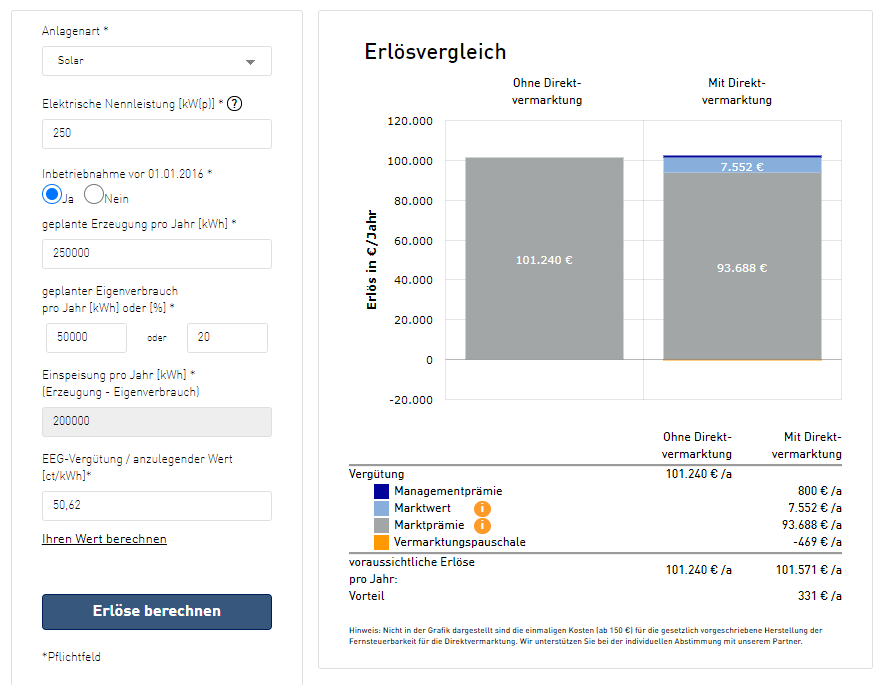Click the Eigenverbrauch percent field with 20
Screen dimensions: 888x685
click(227, 337)
